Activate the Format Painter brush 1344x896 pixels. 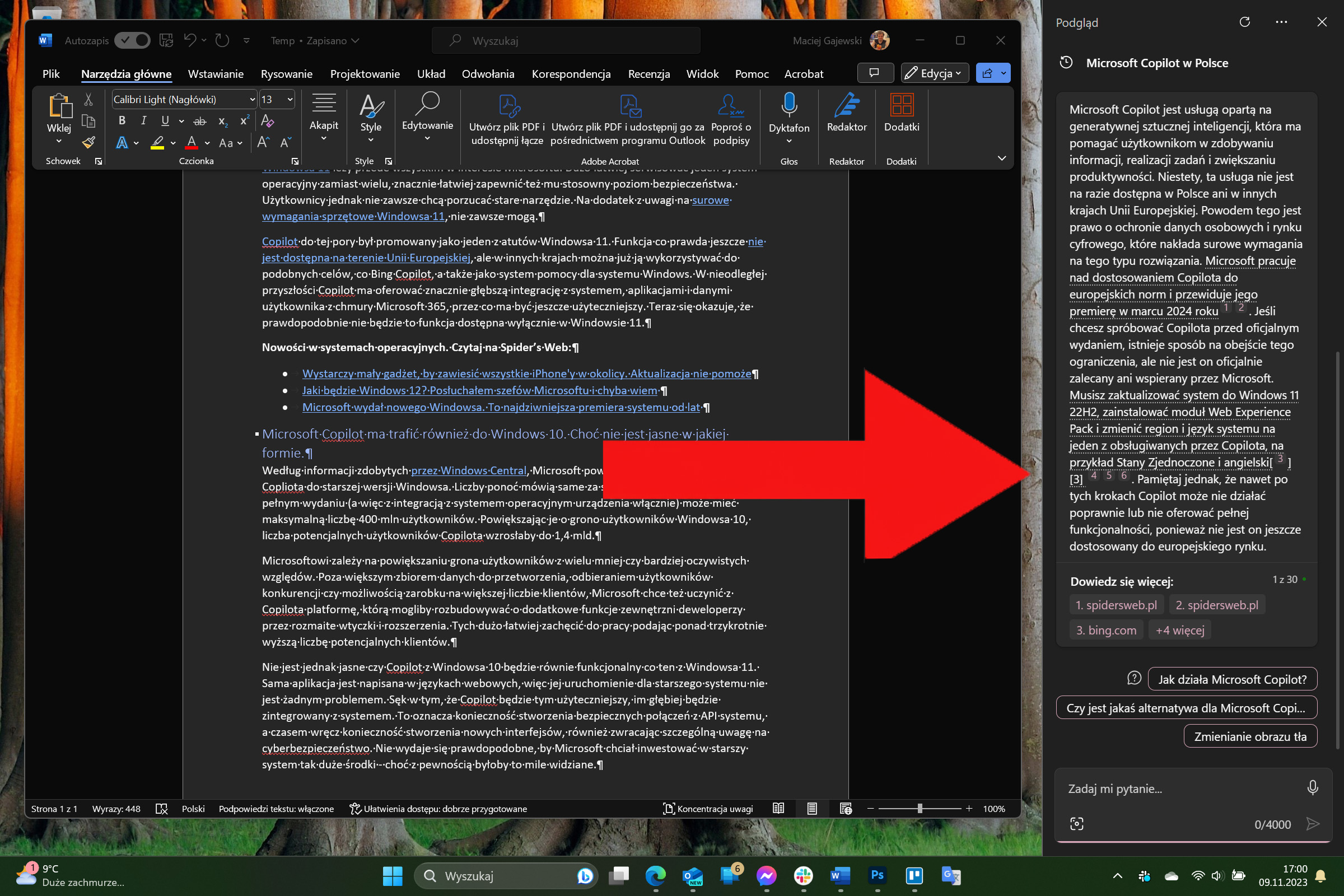[88, 142]
